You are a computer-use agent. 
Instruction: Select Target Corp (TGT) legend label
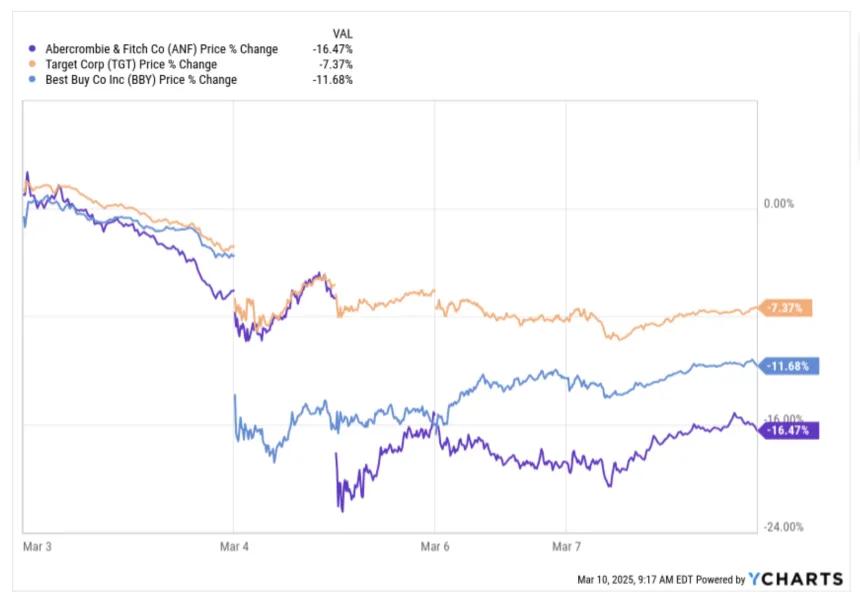pos(131,65)
